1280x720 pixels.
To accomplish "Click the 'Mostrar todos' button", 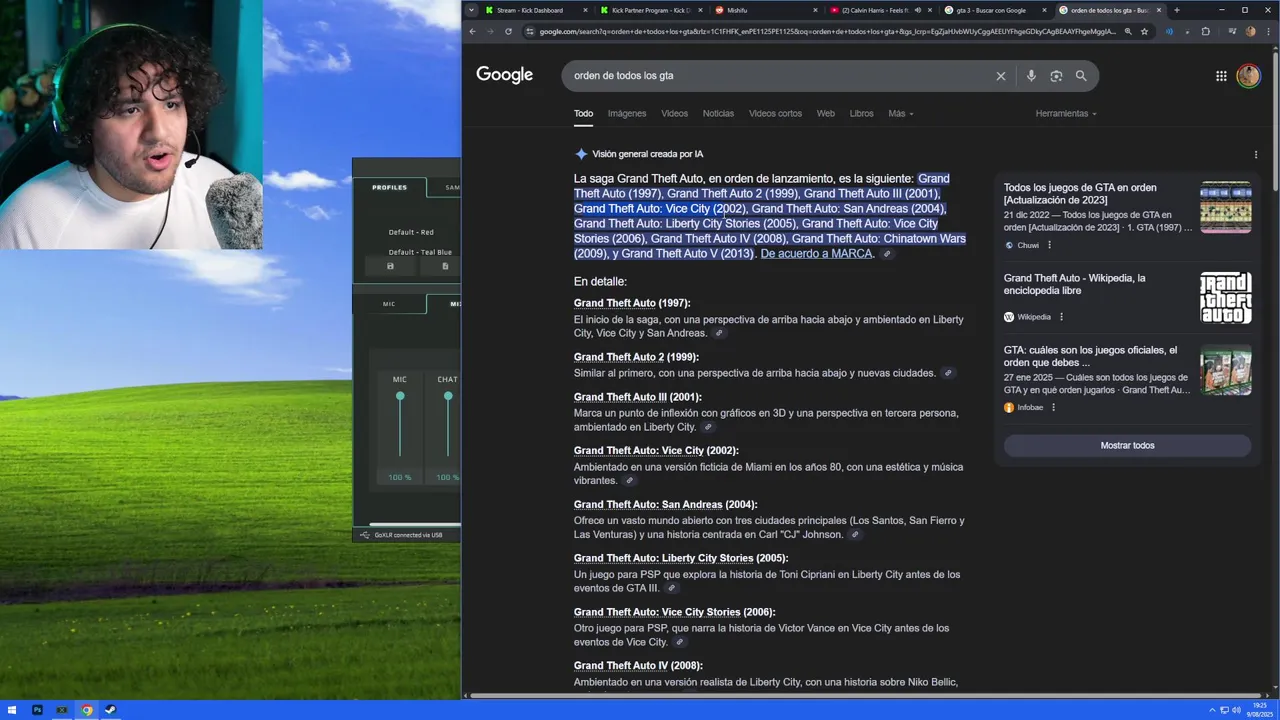I will click(1127, 446).
